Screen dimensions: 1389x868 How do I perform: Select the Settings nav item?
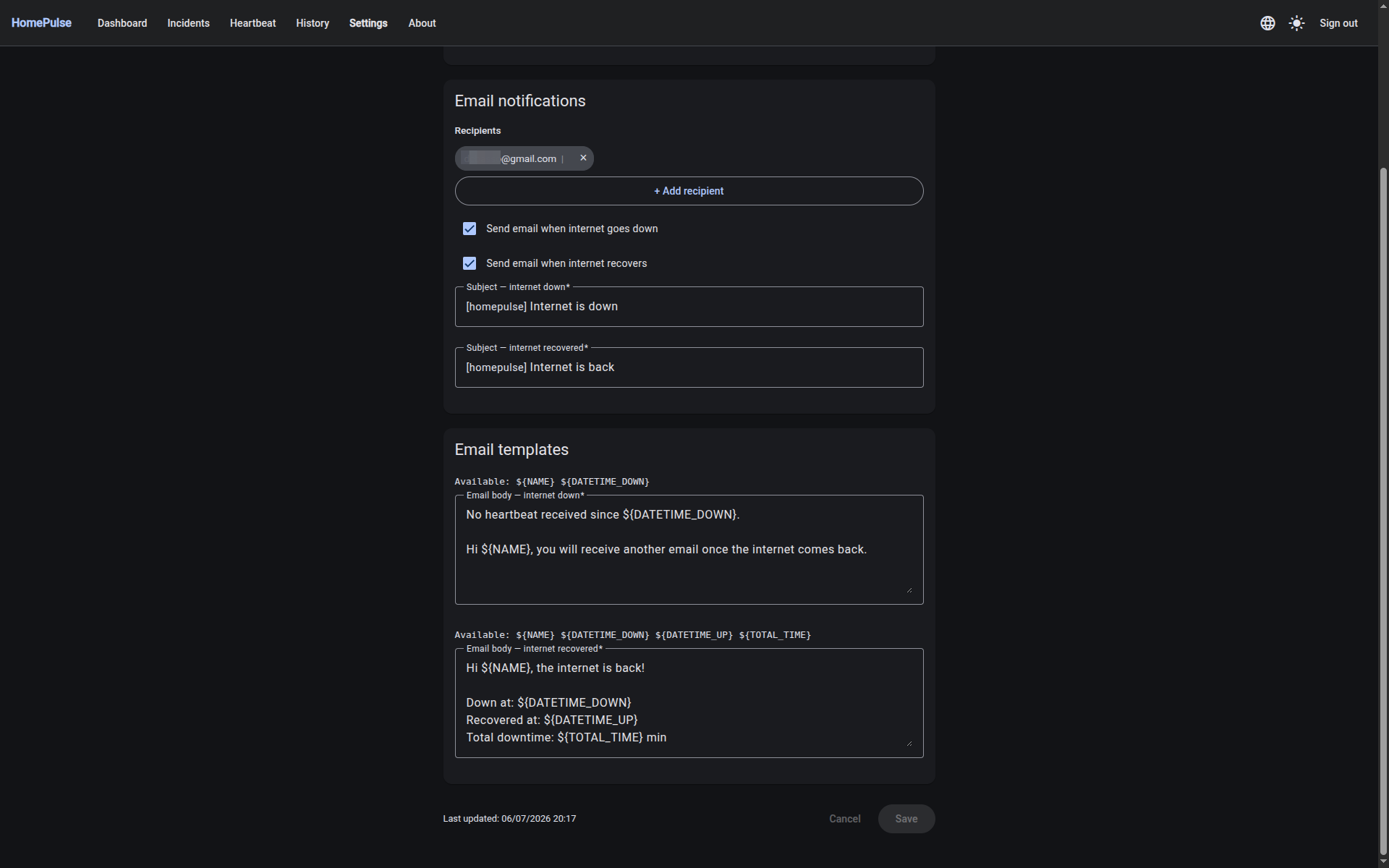[368, 23]
